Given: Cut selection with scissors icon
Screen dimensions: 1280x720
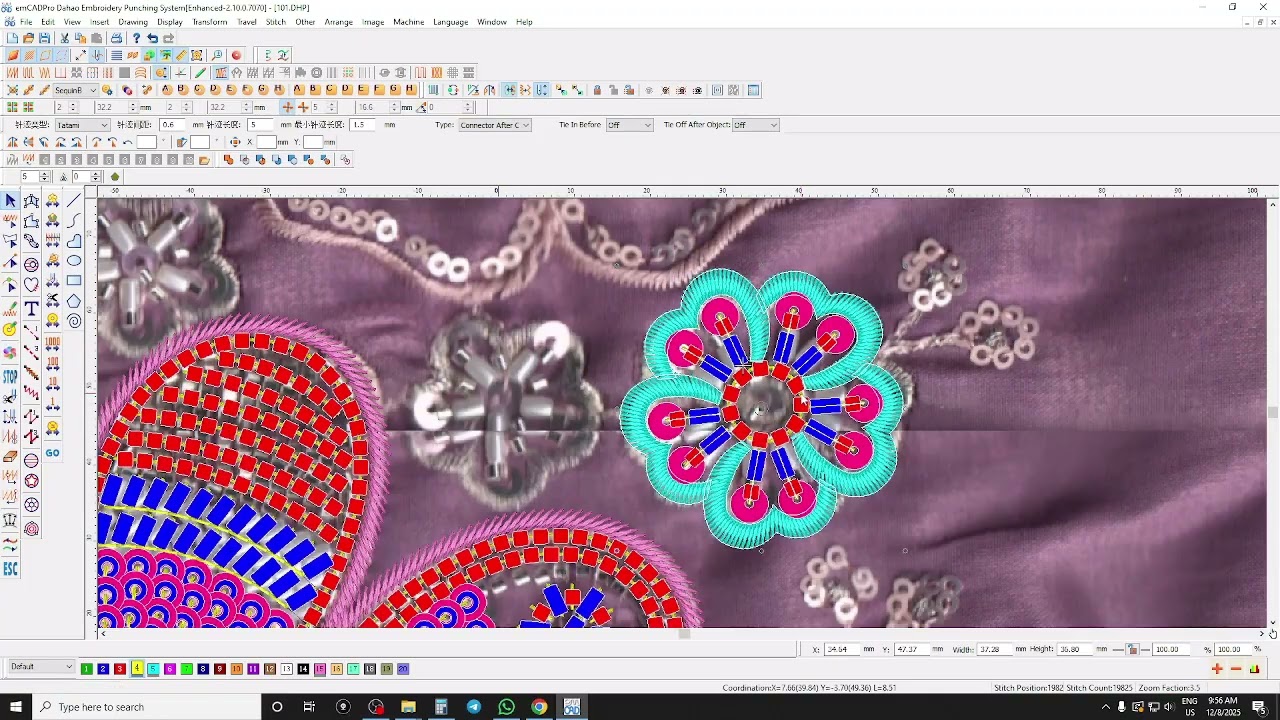Looking at the screenshot, I should (64, 38).
